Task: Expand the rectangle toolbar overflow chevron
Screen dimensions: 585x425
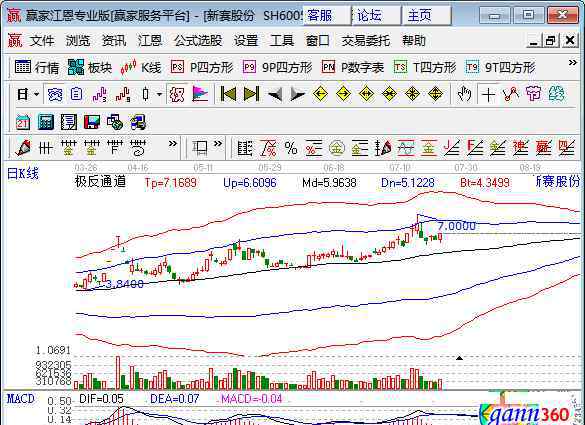Action: (218, 144)
